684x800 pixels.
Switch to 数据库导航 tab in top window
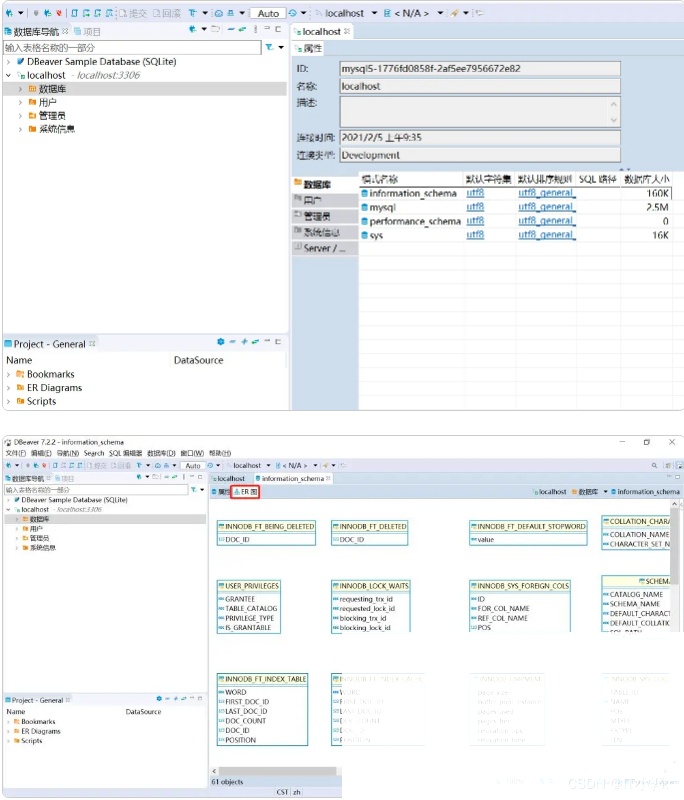coord(36,32)
